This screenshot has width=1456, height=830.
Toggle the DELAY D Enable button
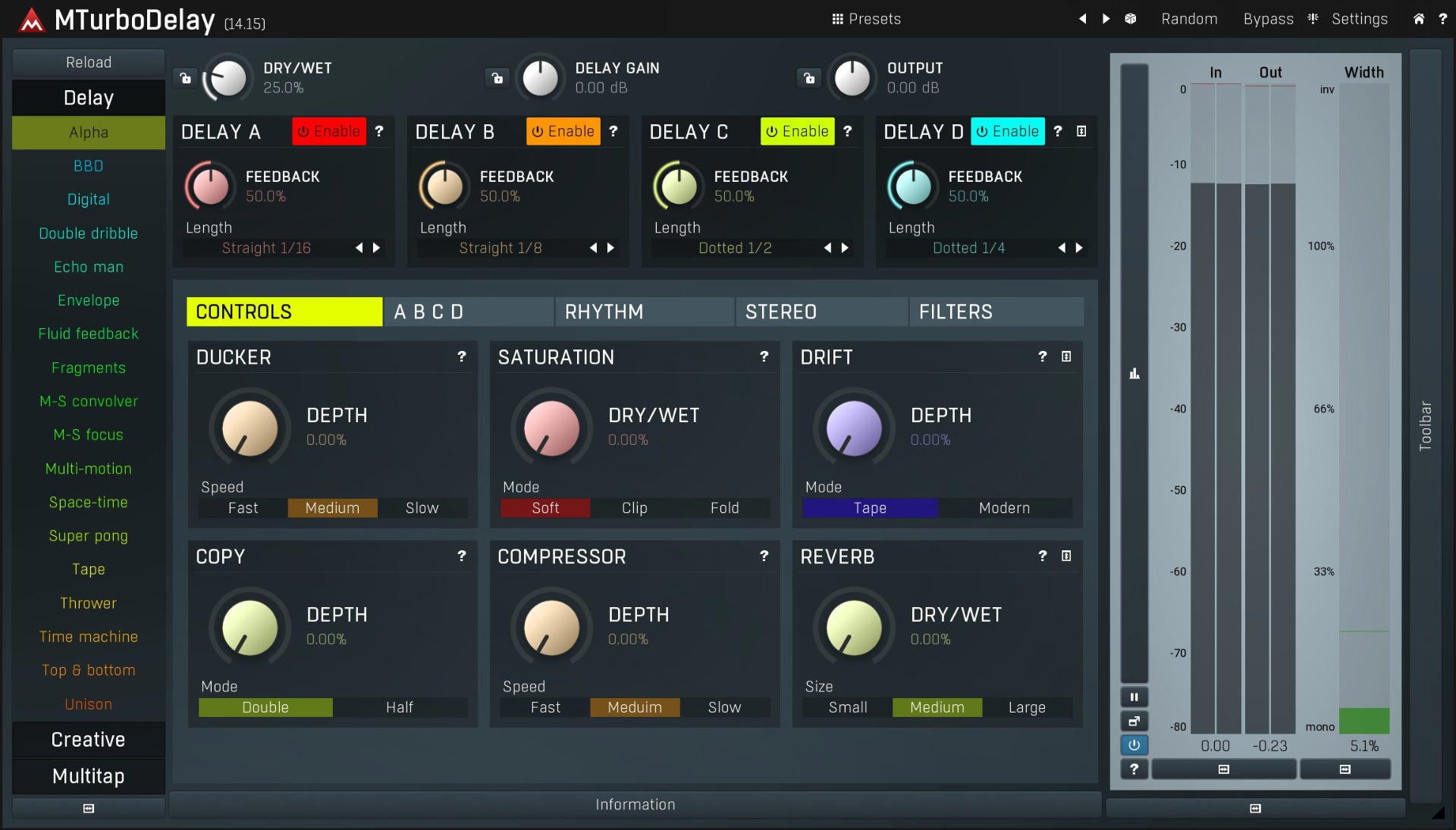[1008, 131]
